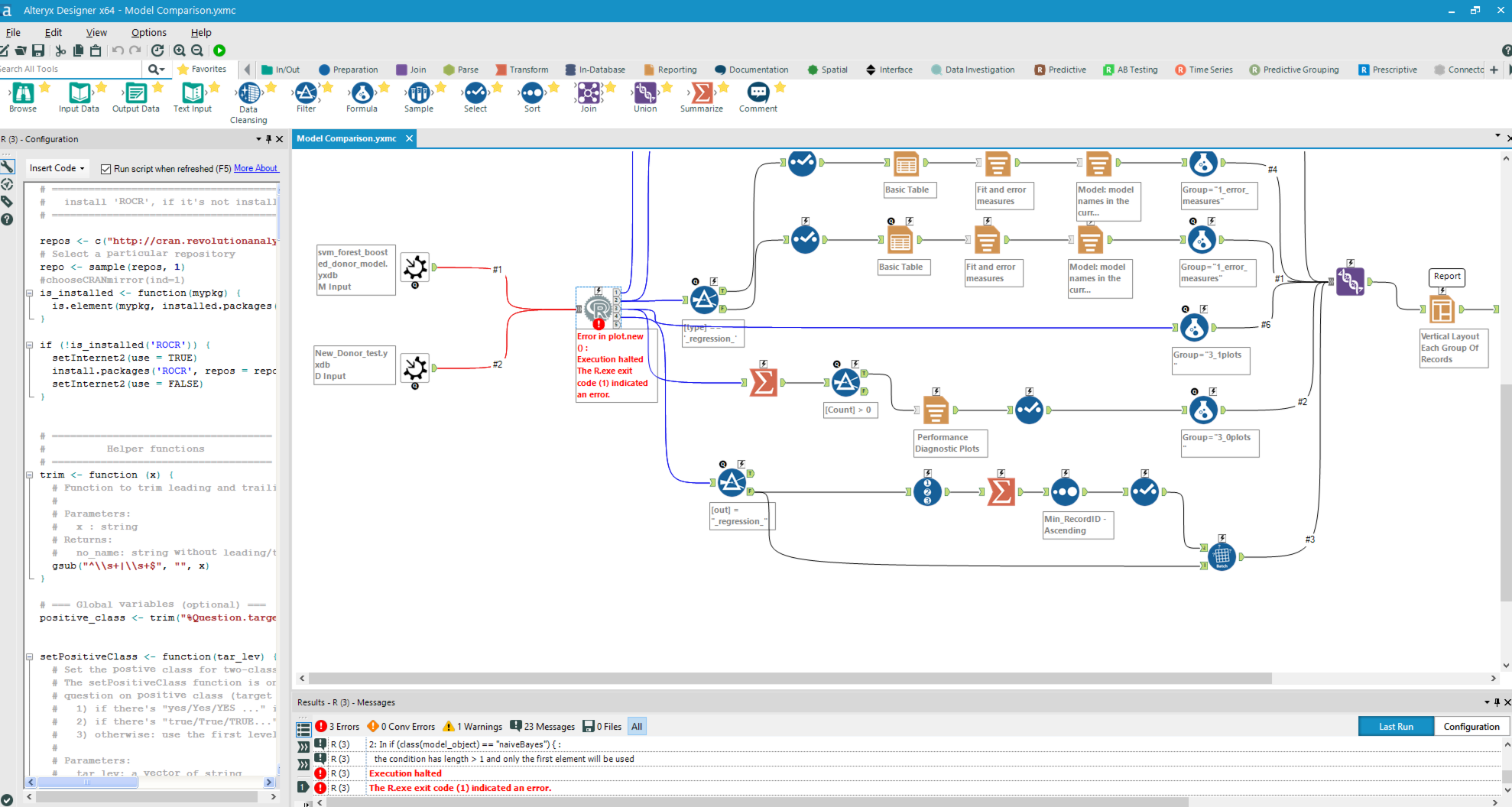
Task: Collapse the is_installed function code block
Action: point(30,293)
